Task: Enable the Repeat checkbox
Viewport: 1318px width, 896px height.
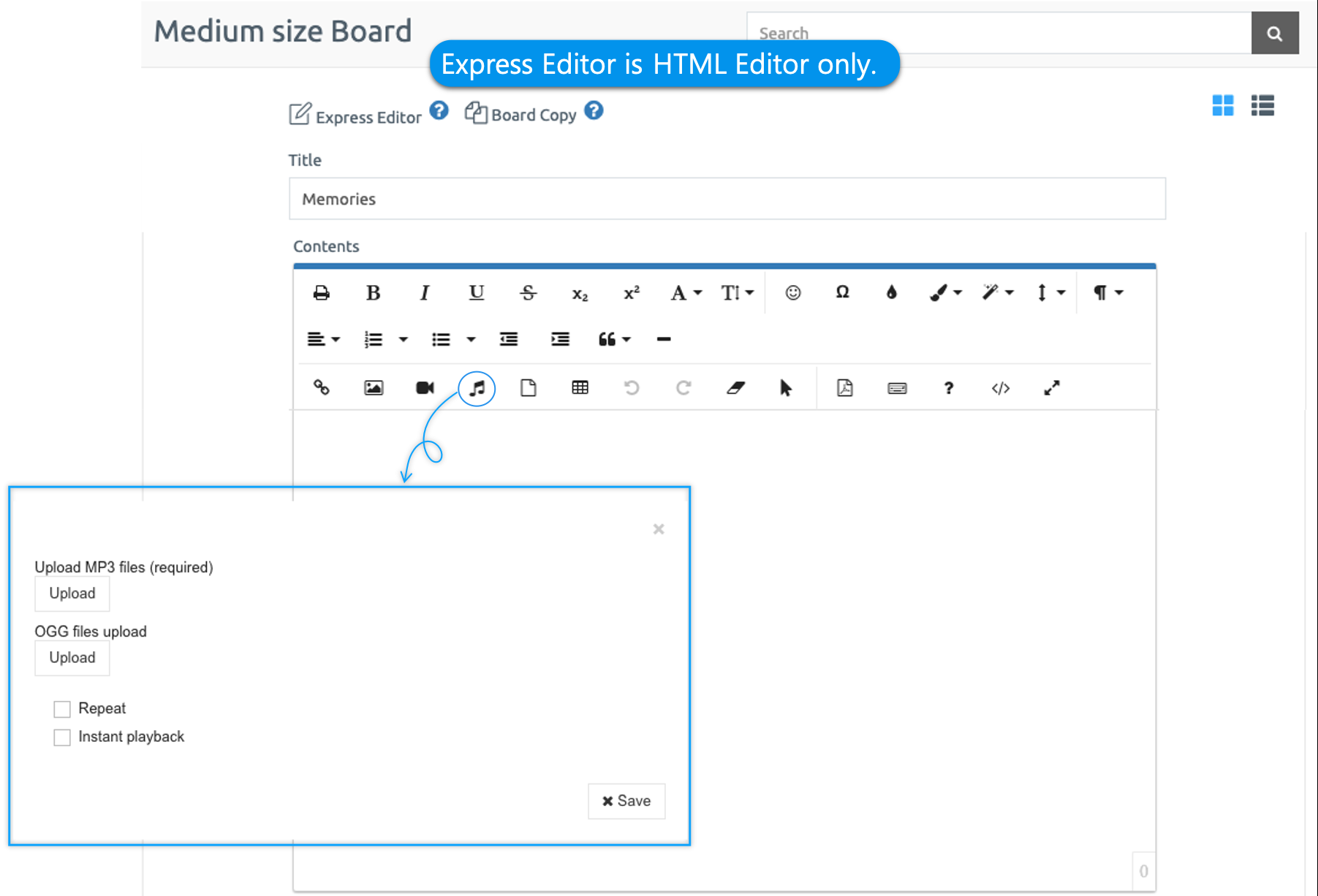Action: (62, 709)
